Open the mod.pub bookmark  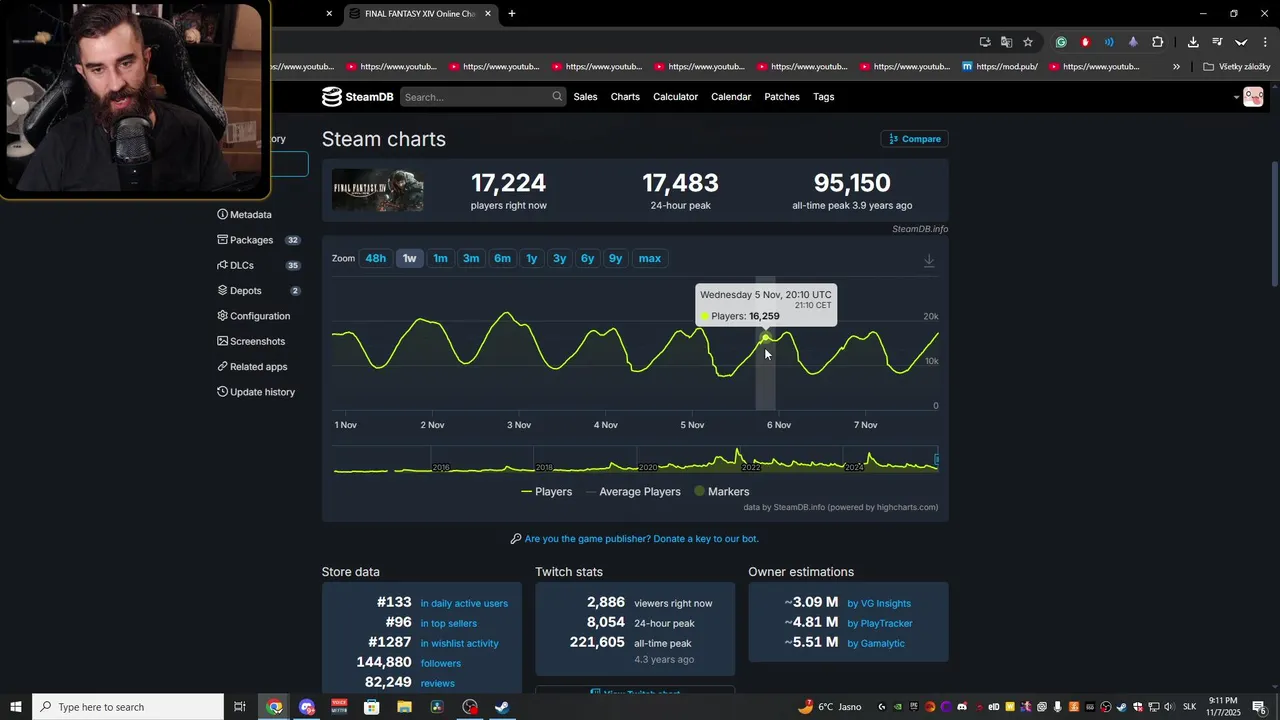[x=1000, y=67]
